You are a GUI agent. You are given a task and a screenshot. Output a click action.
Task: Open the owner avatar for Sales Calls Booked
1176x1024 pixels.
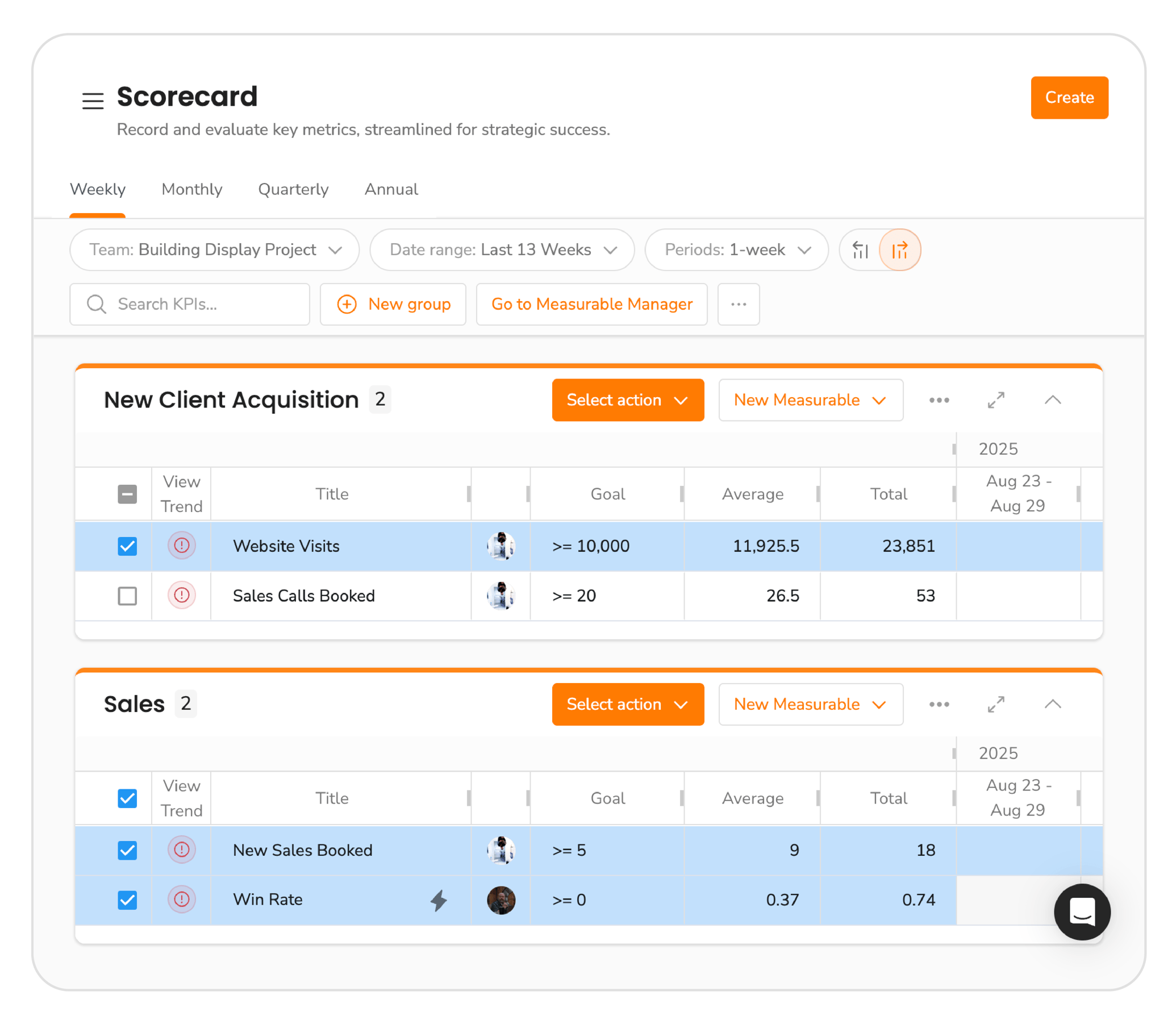click(501, 596)
